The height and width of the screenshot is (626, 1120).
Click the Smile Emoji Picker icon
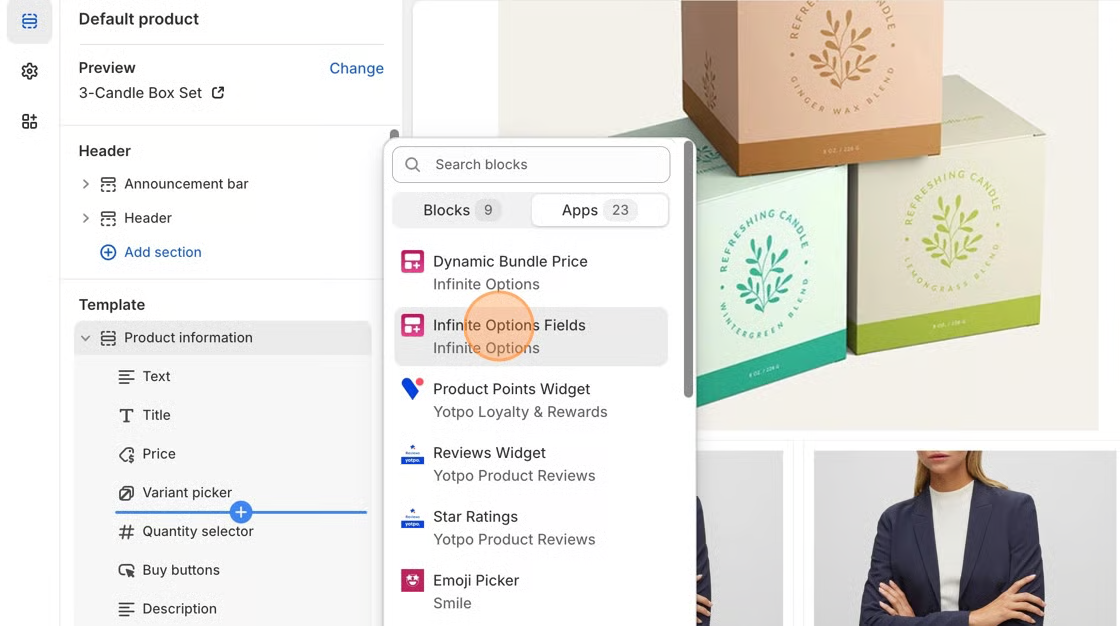tap(412, 581)
